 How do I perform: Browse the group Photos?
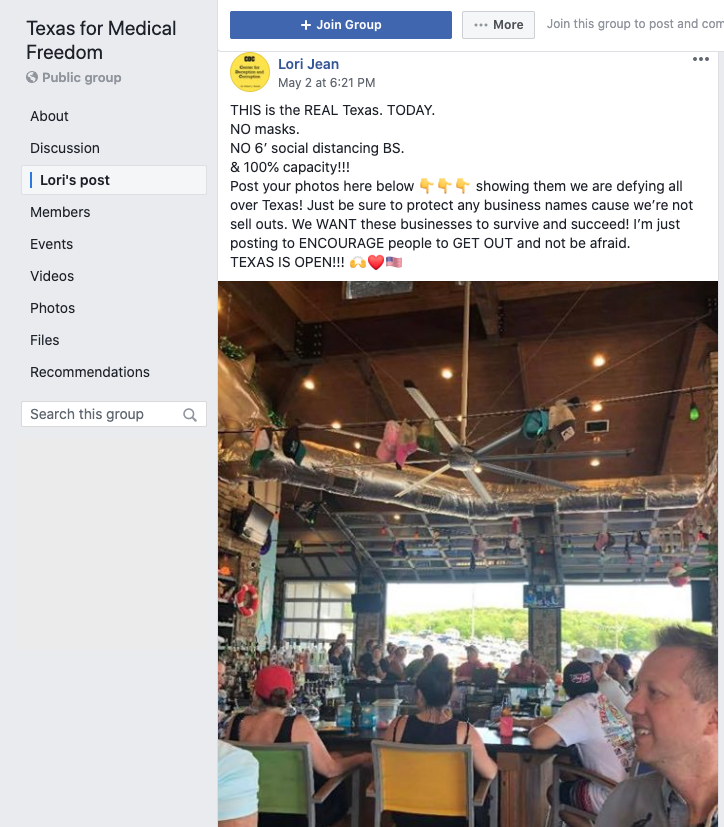point(52,308)
